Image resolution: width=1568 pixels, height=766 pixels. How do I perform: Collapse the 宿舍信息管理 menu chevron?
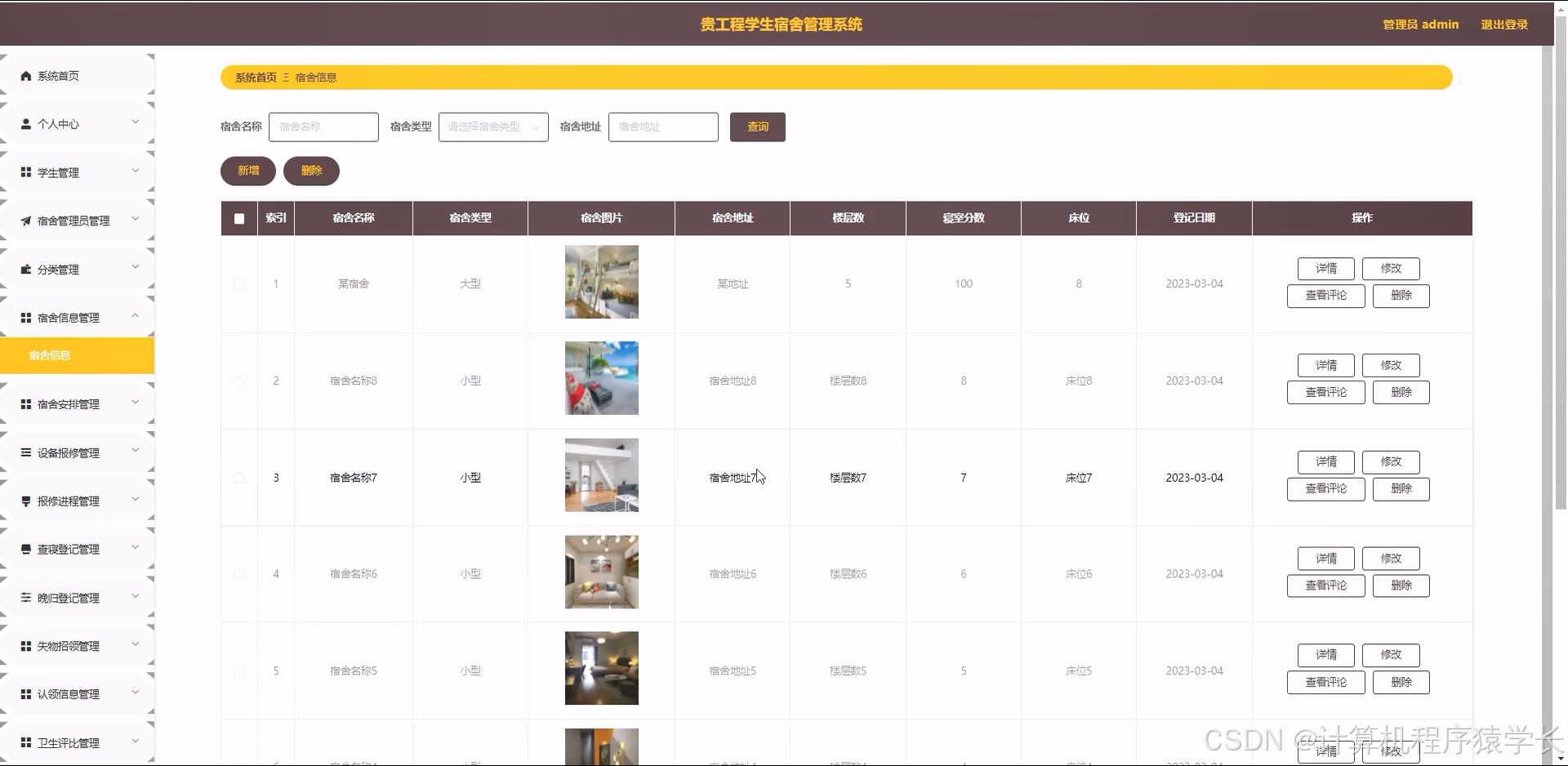[x=136, y=316]
